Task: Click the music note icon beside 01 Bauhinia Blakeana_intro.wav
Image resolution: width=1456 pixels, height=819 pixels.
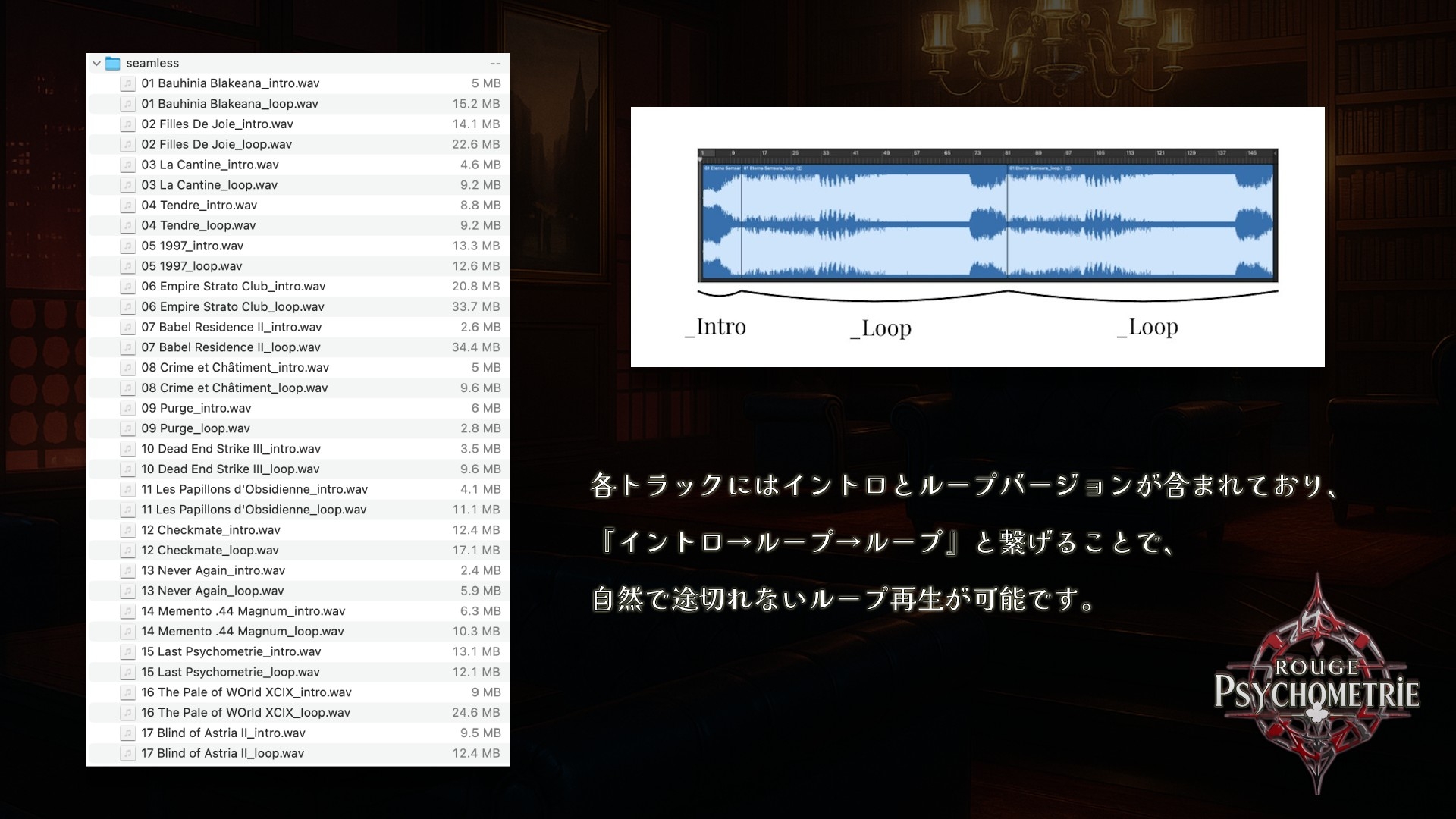Action: tap(127, 83)
